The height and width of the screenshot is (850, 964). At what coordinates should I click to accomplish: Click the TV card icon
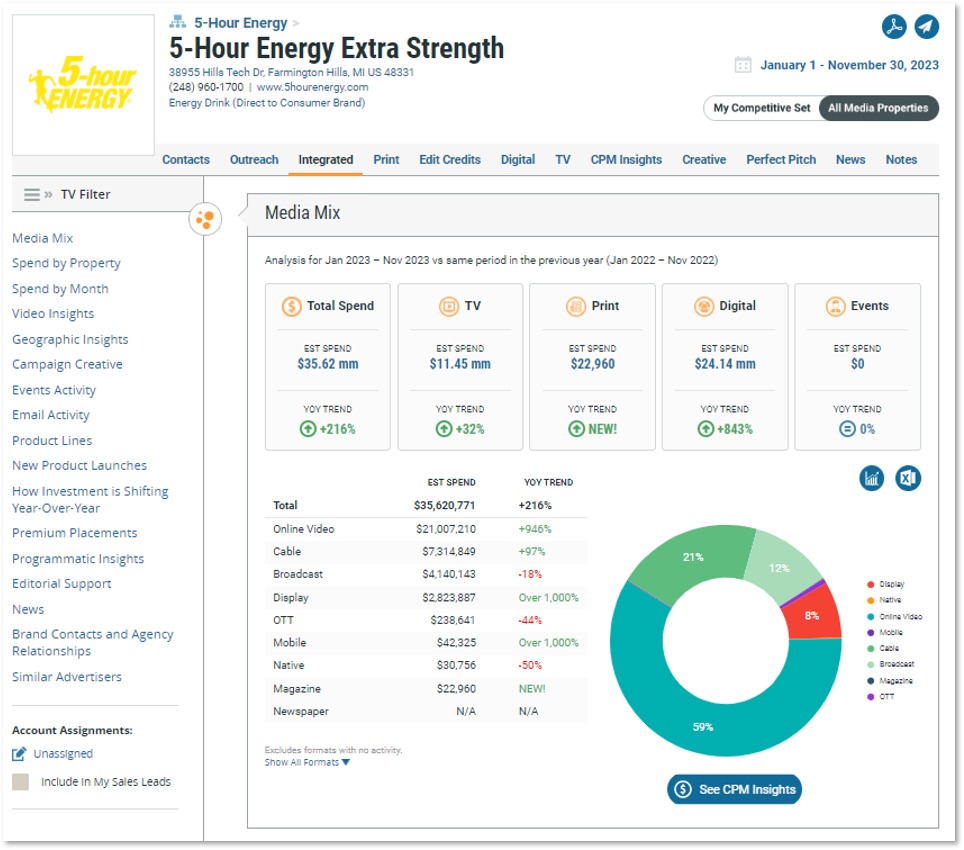[449, 306]
